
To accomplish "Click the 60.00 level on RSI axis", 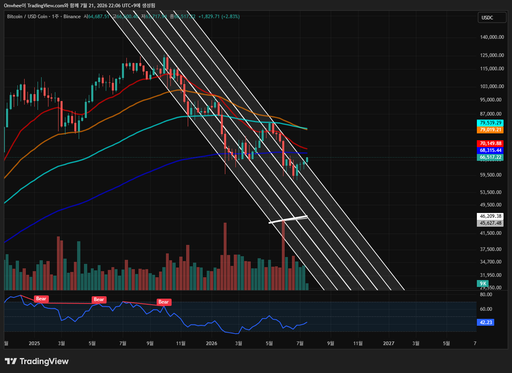I will (x=486, y=309).
